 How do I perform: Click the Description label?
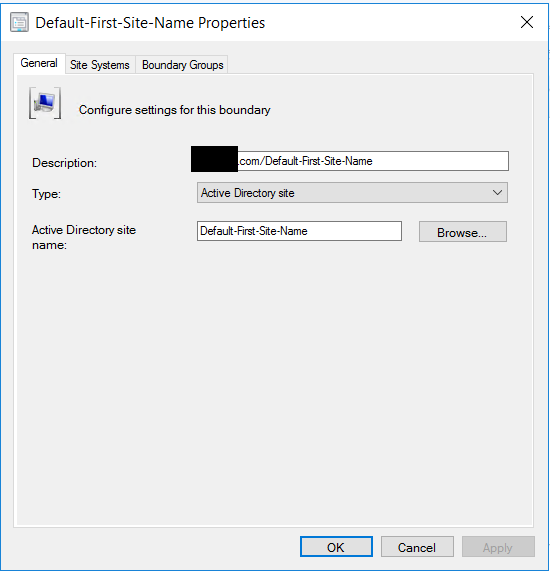64,163
